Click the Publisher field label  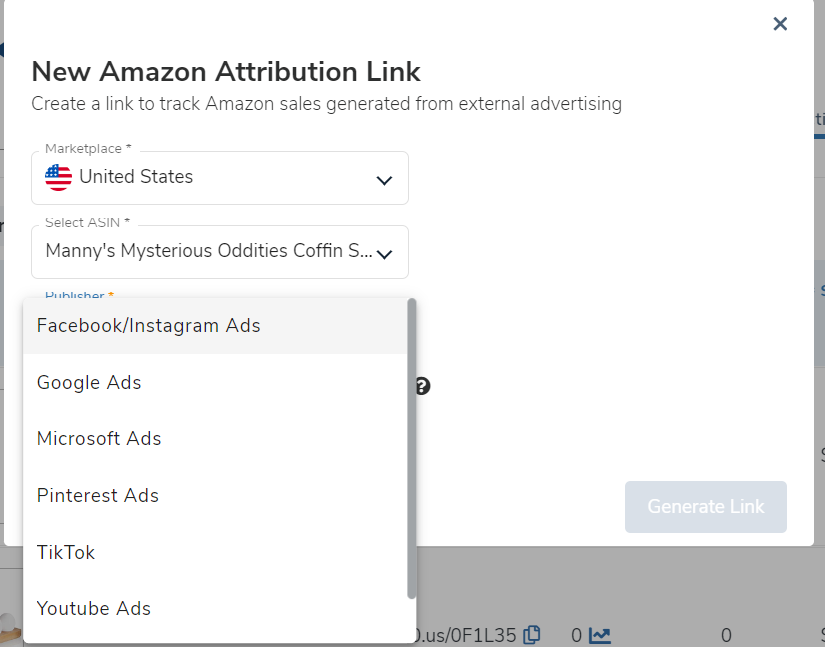coord(79,296)
